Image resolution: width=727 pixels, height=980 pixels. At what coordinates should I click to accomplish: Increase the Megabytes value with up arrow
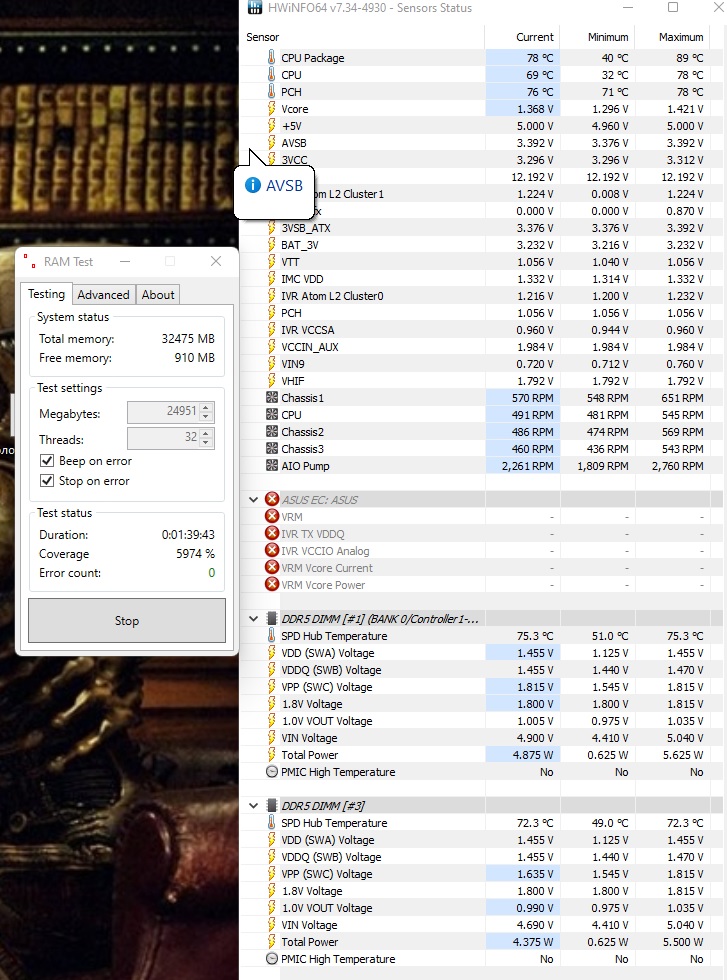pyautogui.click(x=206, y=407)
